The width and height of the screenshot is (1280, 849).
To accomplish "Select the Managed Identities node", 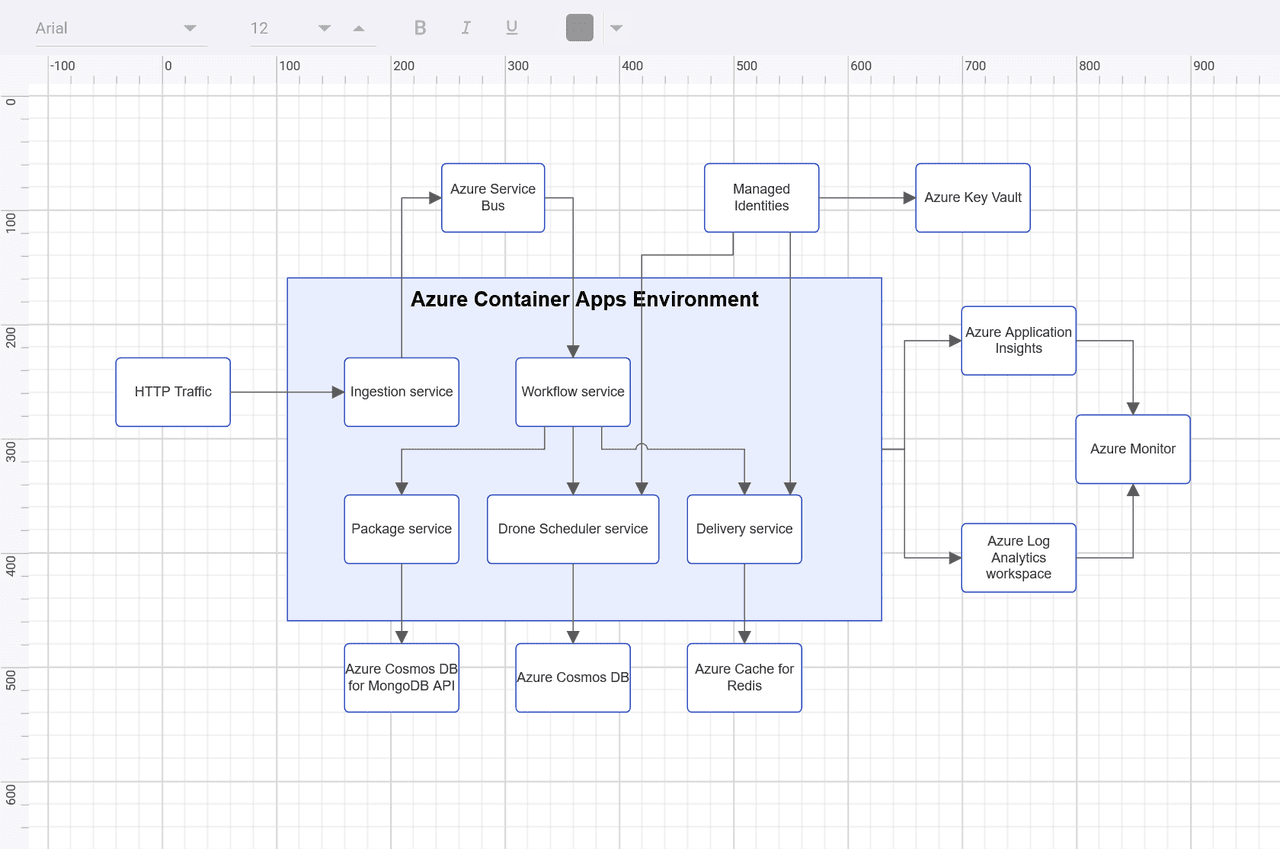I will 762,198.
